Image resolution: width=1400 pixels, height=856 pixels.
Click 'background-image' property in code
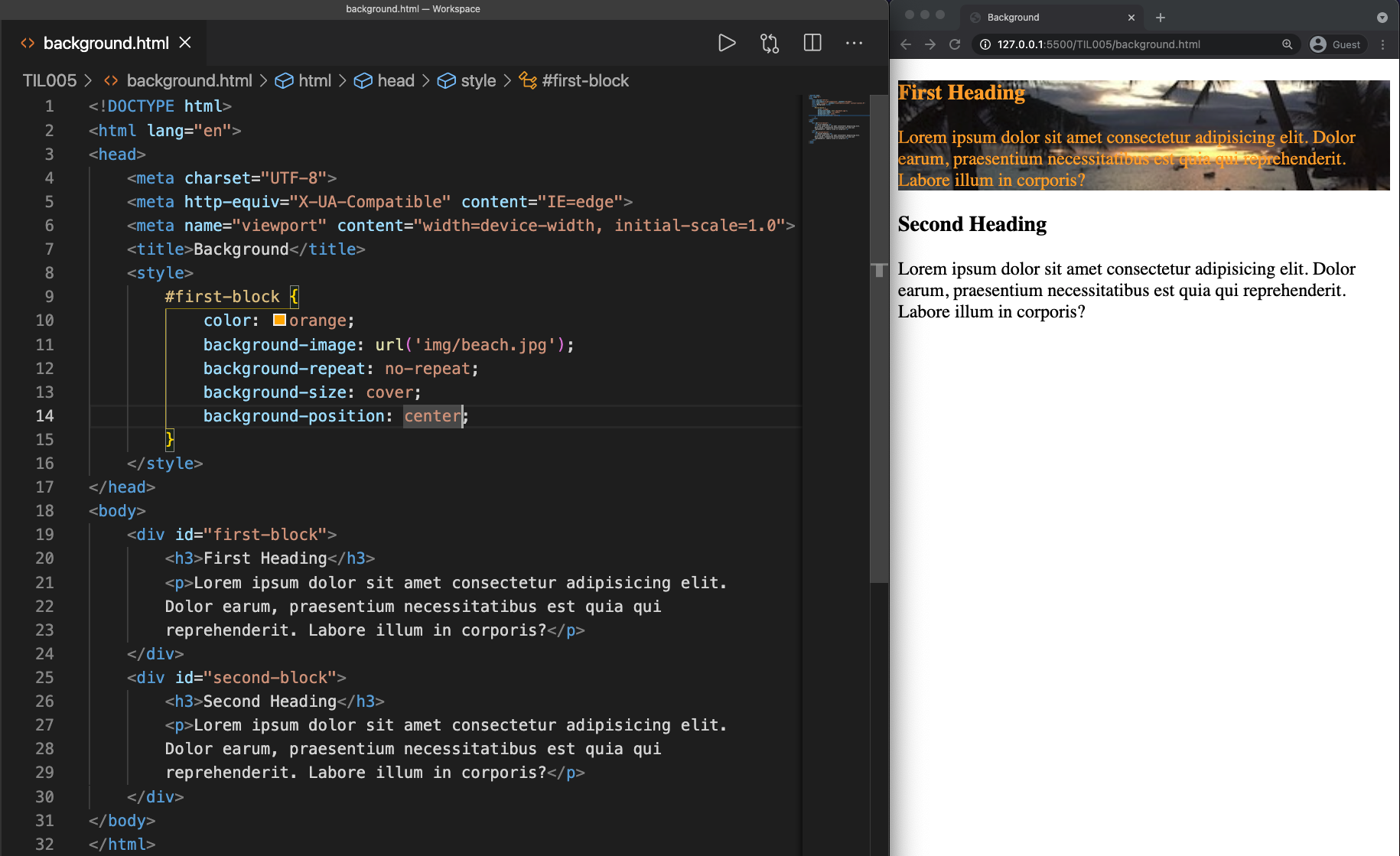(x=279, y=344)
